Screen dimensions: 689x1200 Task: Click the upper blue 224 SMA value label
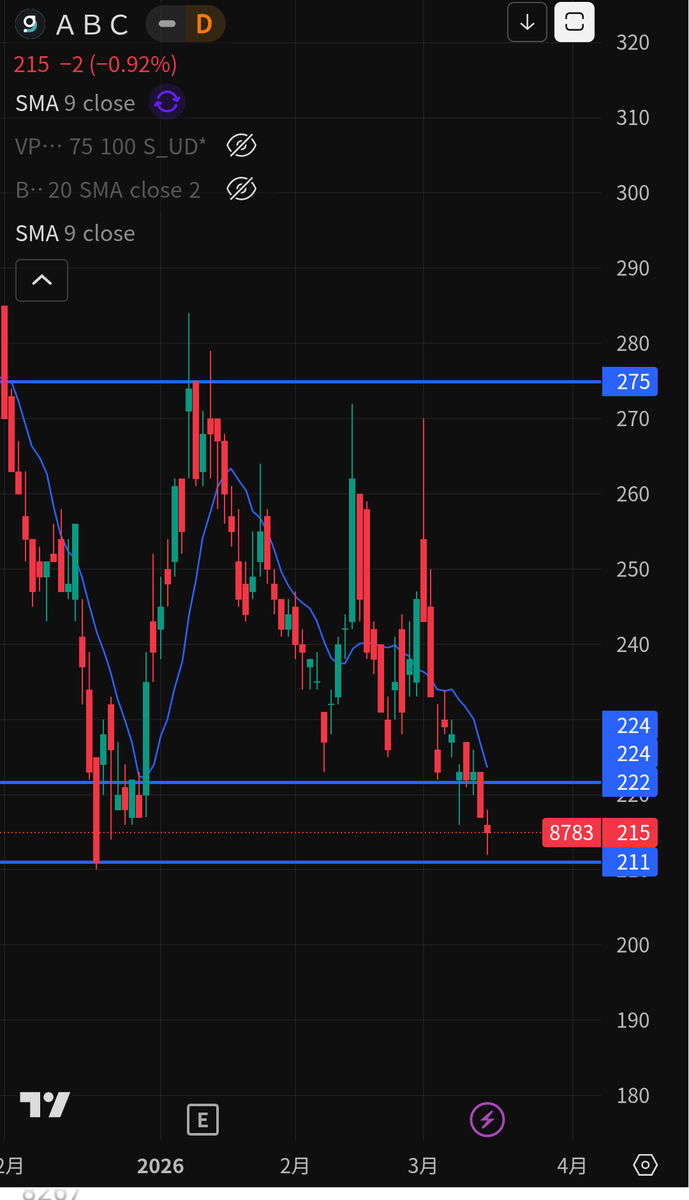click(630, 725)
